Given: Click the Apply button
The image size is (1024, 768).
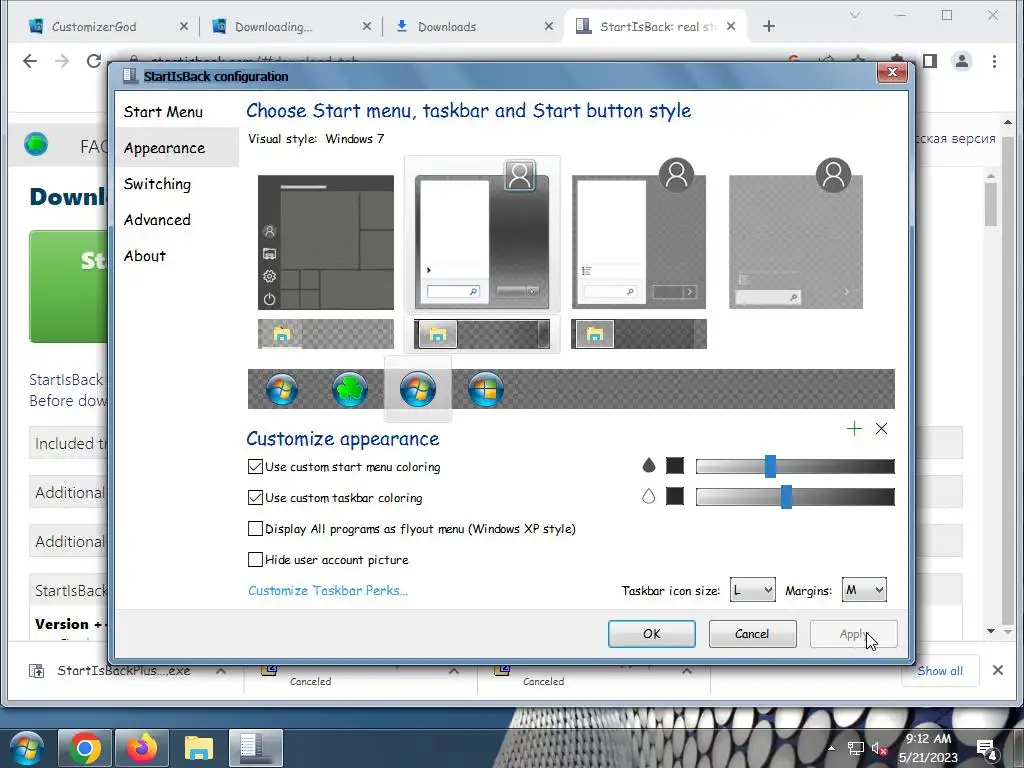Looking at the screenshot, I should (854, 633).
